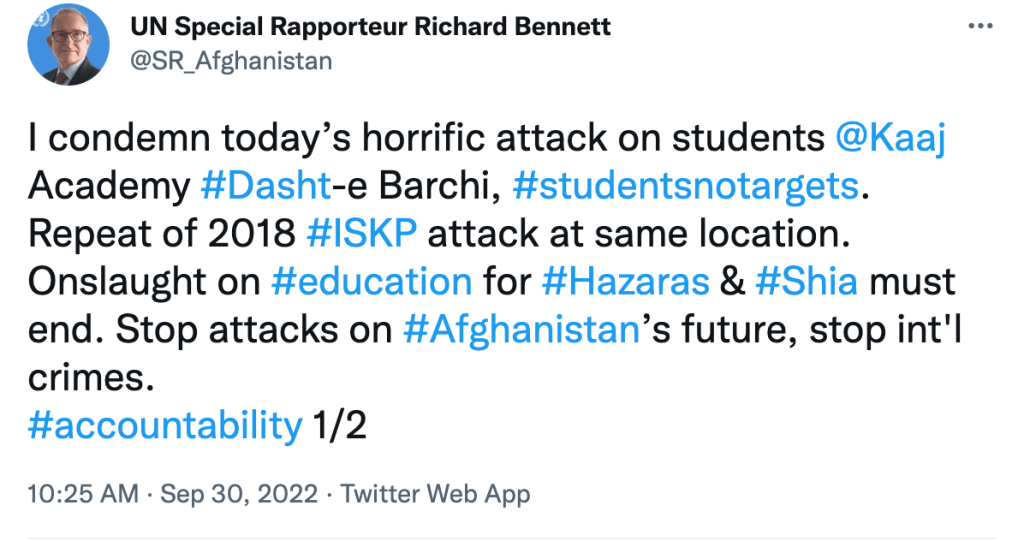1024x541 pixels.
Task: Click the "1/2" thread marker text
Action: click(340, 426)
